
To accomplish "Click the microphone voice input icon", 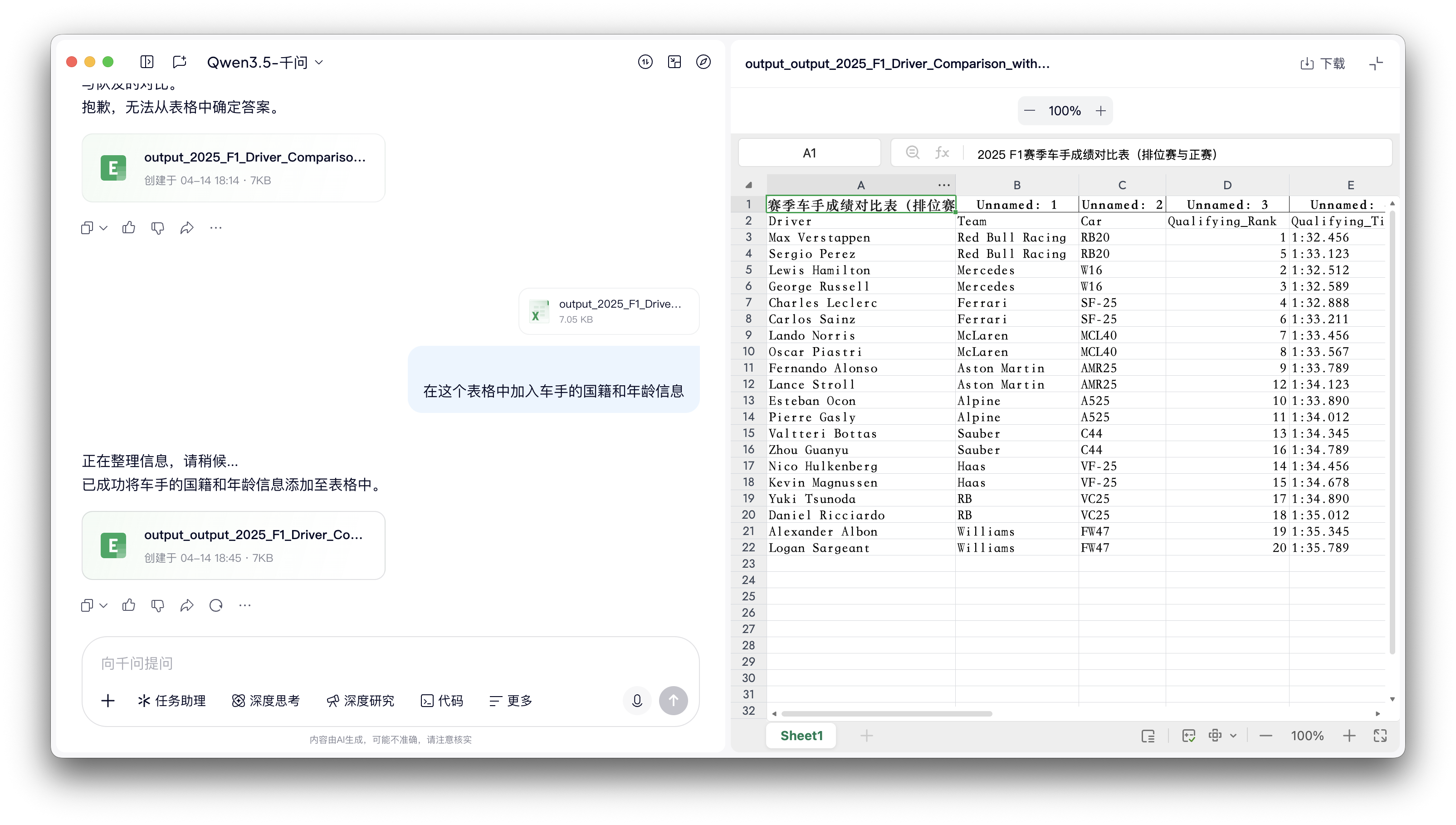I will pyautogui.click(x=636, y=700).
